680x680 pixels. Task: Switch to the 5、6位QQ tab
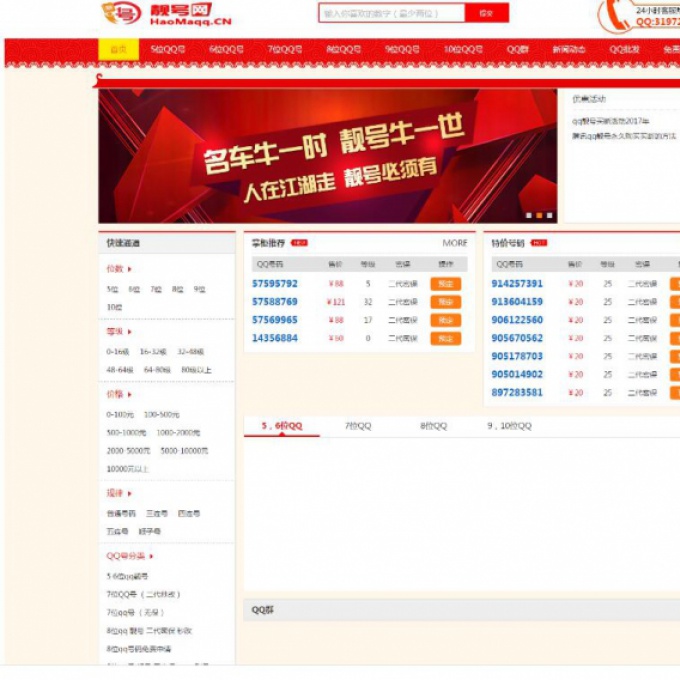pyautogui.click(x=282, y=426)
